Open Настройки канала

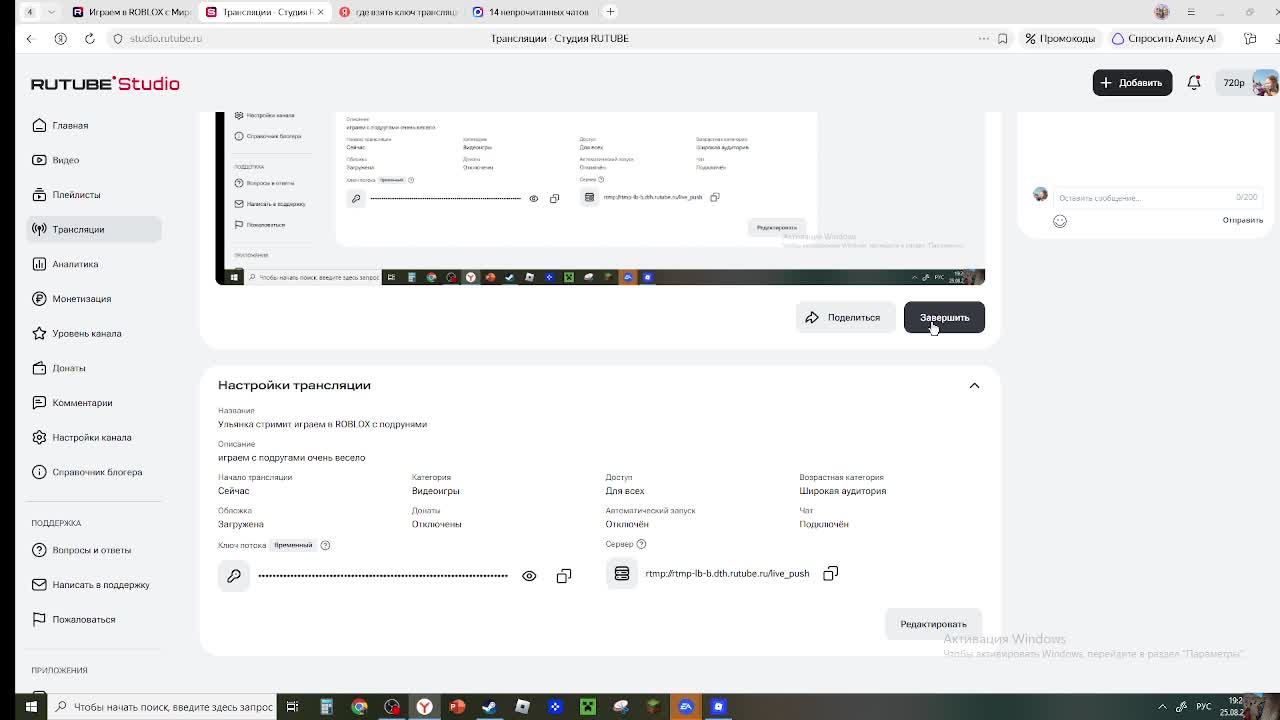point(94,437)
